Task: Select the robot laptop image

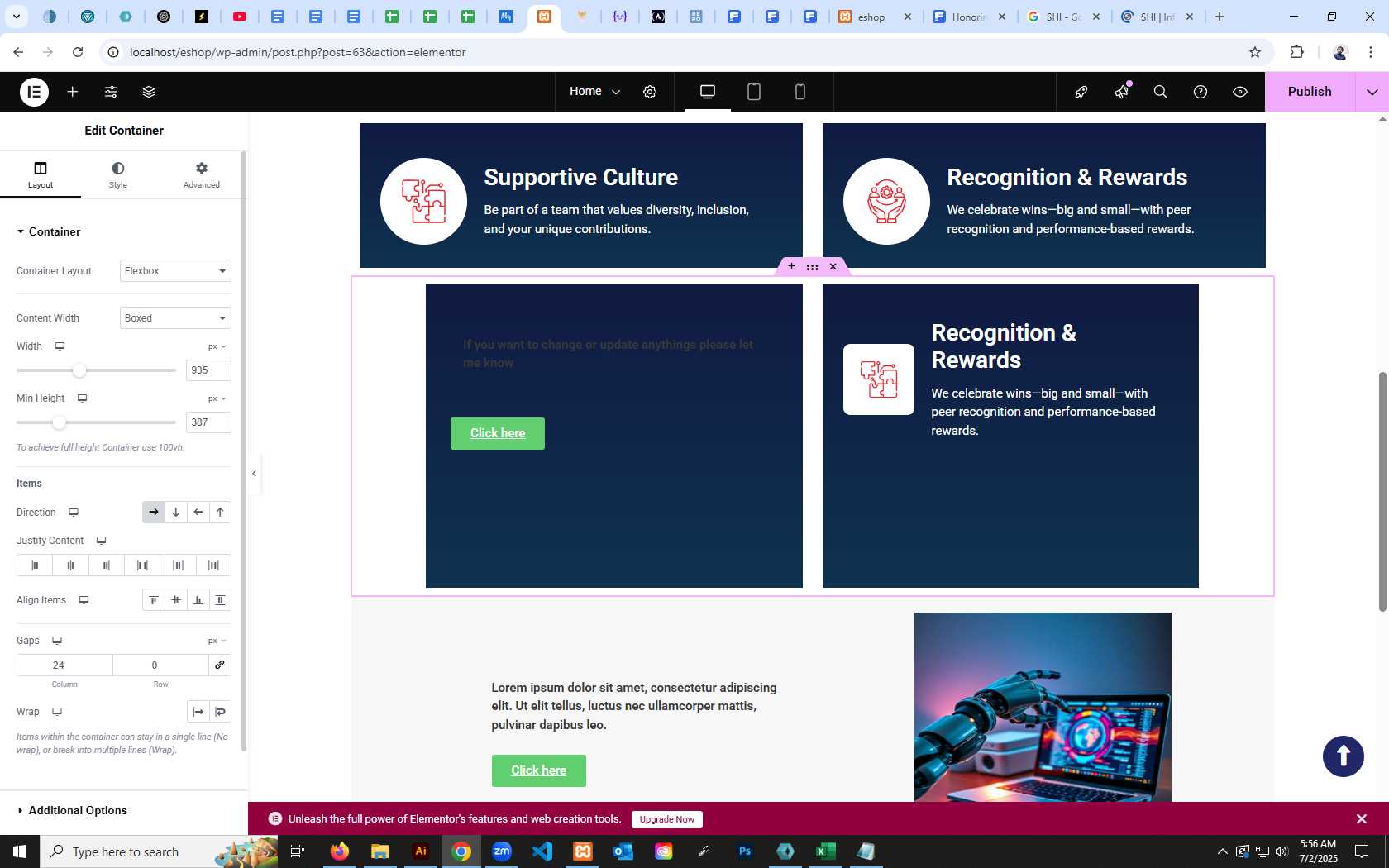Action: (x=1043, y=707)
